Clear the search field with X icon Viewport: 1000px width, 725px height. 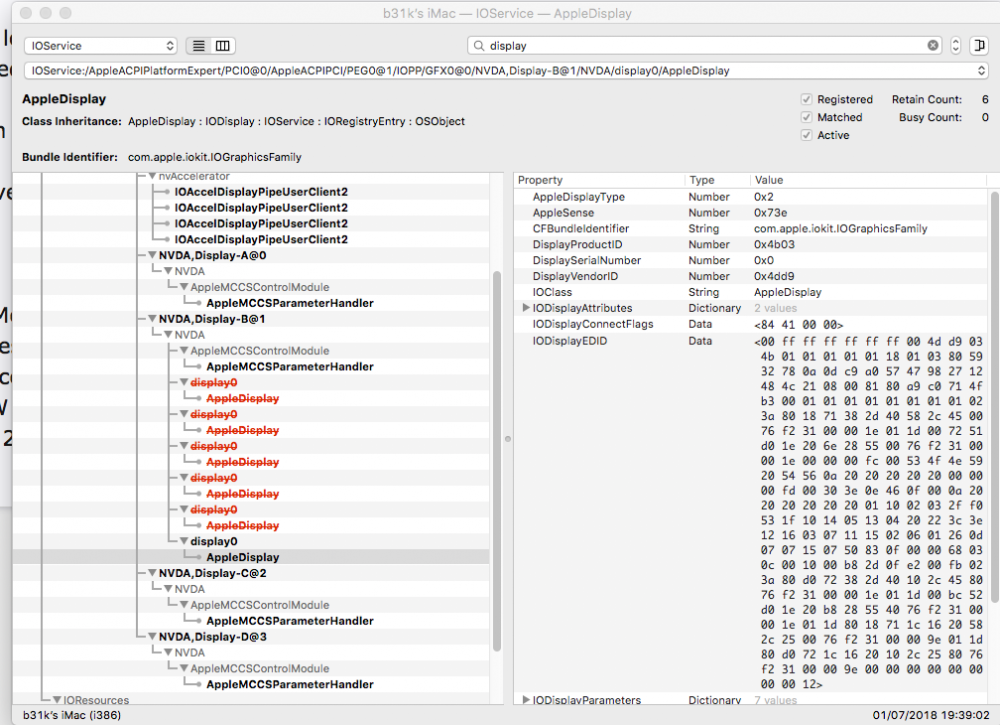(932, 45)
